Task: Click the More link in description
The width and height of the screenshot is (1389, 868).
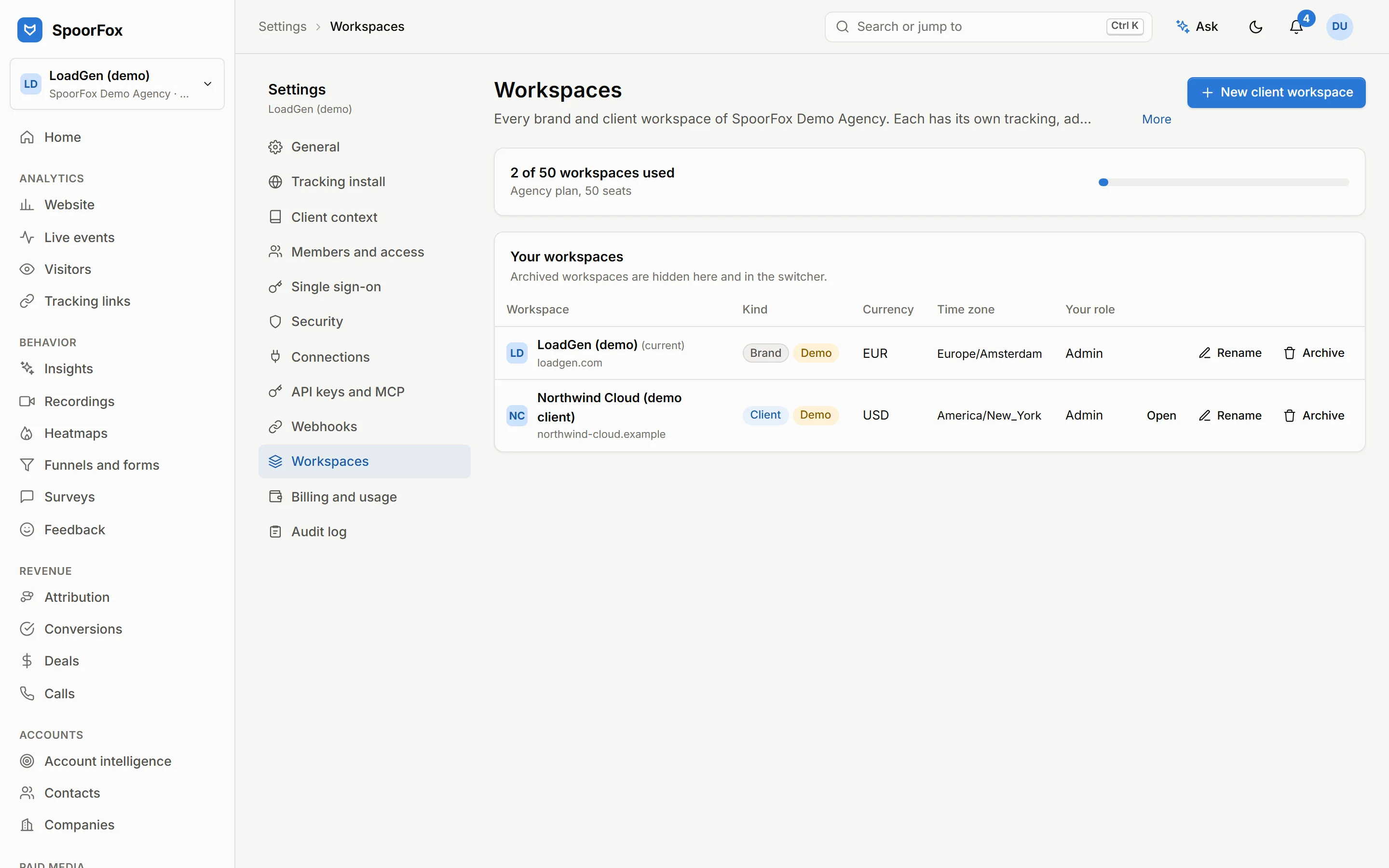Action: (x=1157, y=120)
